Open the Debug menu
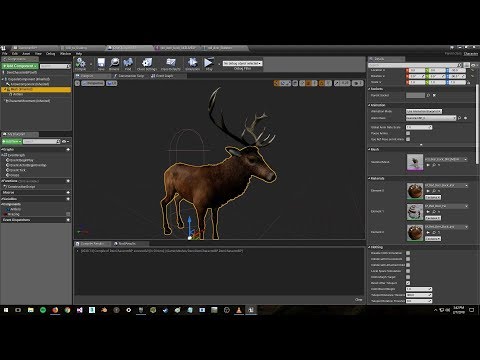480x360 pixels. click(x=50, y=53)
